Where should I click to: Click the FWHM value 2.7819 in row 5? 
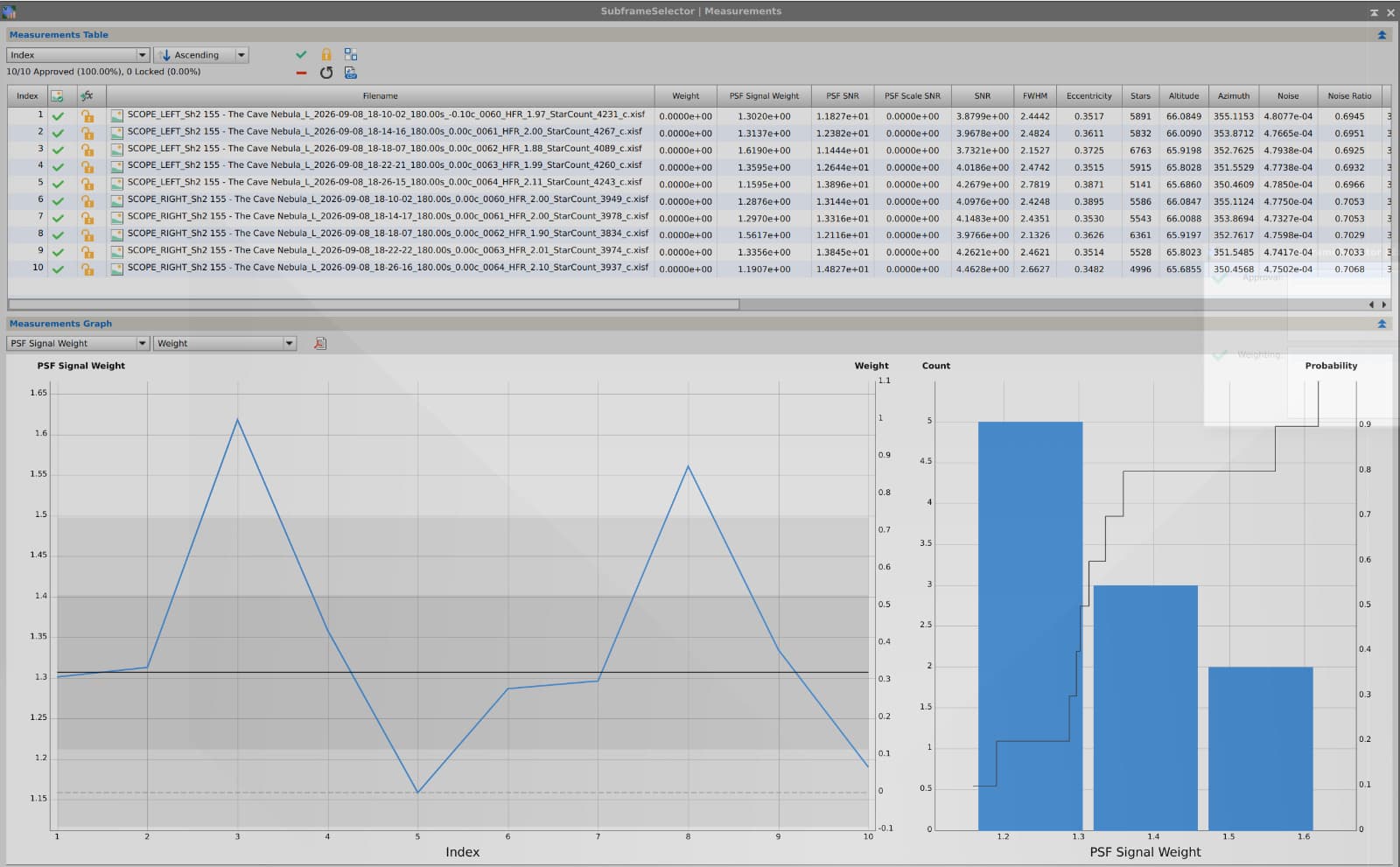1034,185
